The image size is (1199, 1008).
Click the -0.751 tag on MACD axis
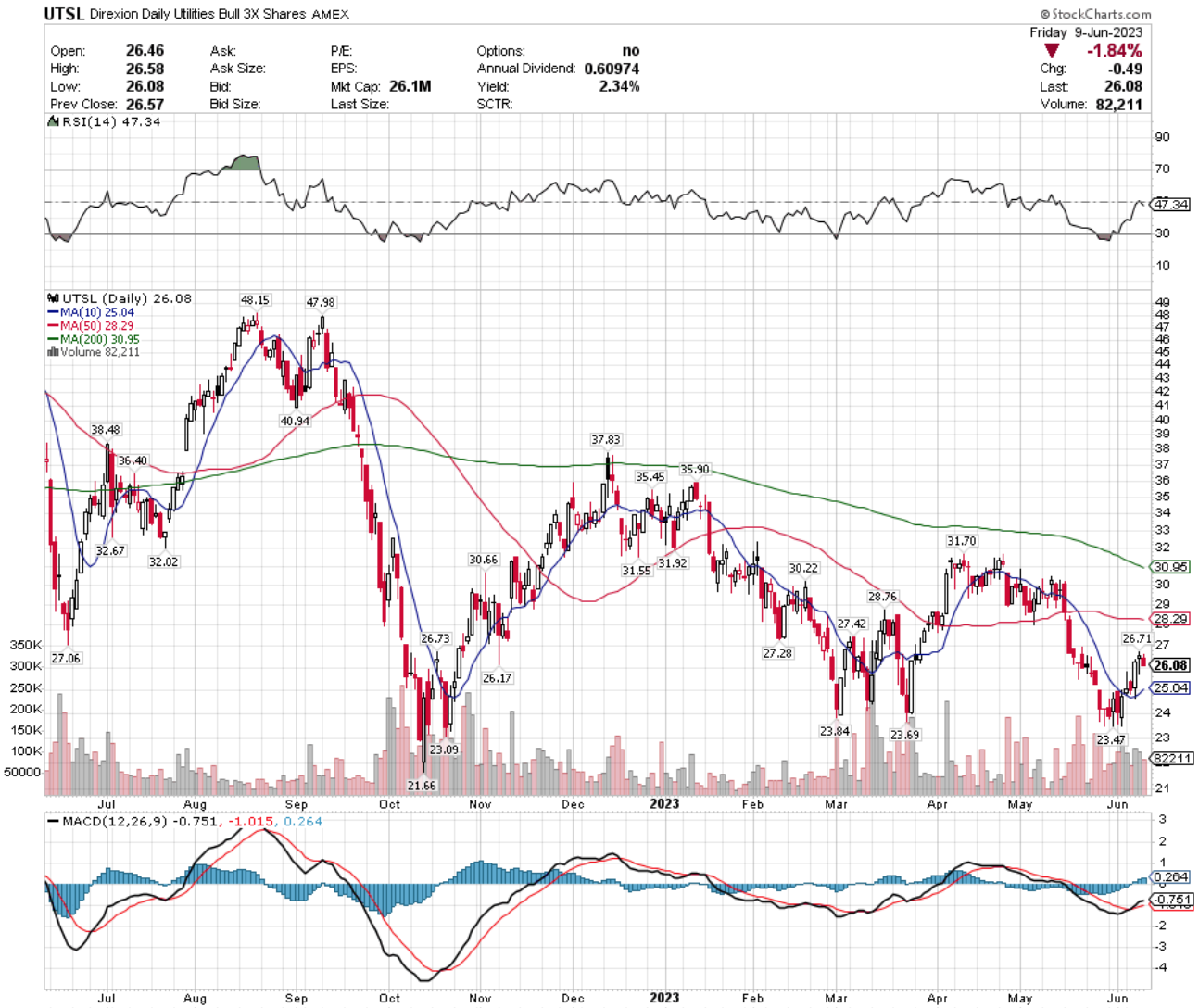click(1171, 900)
